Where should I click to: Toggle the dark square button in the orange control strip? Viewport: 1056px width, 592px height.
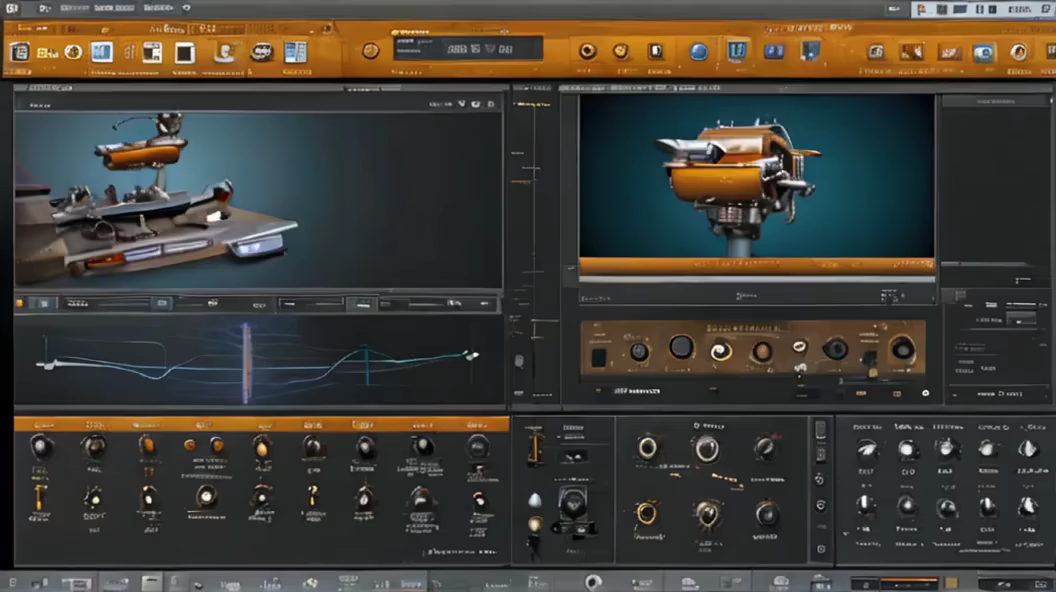[x=599, y=357]
